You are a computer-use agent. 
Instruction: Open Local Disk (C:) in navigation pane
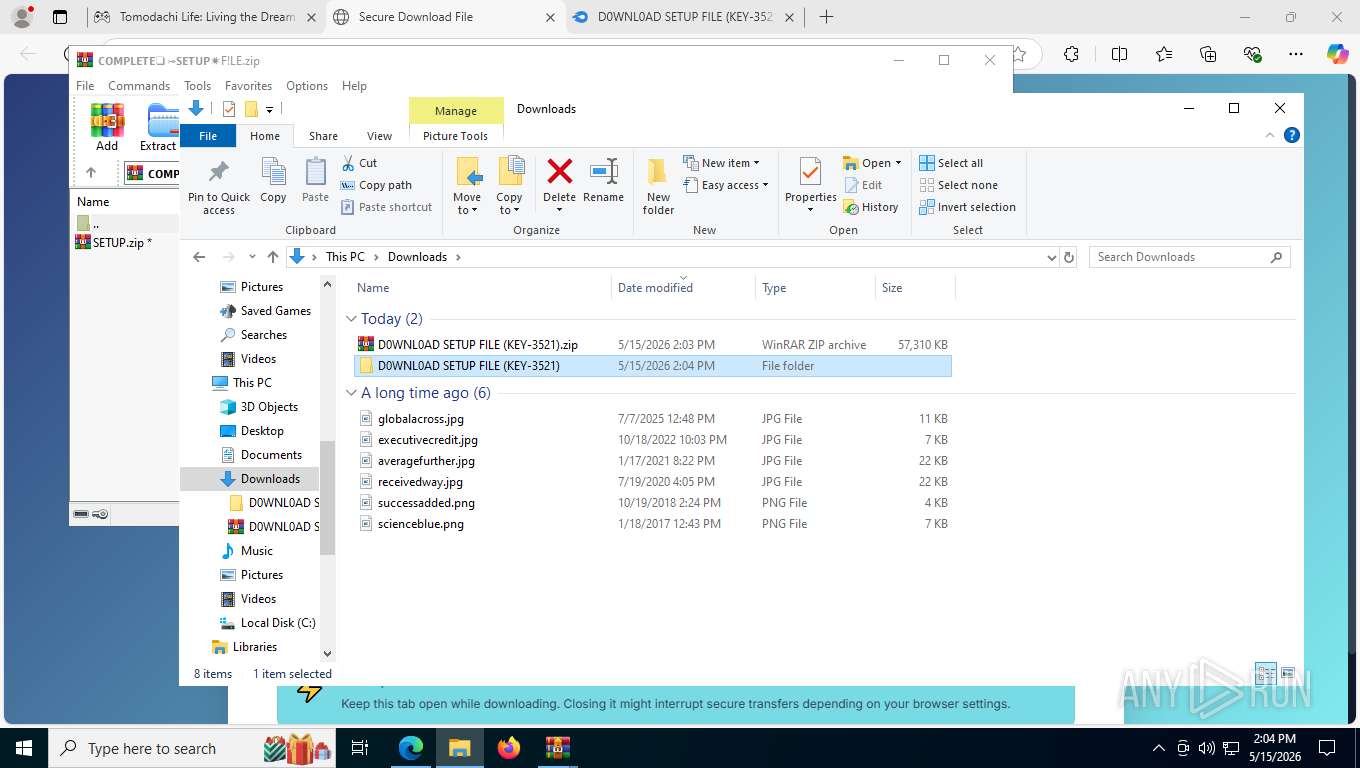267,623
